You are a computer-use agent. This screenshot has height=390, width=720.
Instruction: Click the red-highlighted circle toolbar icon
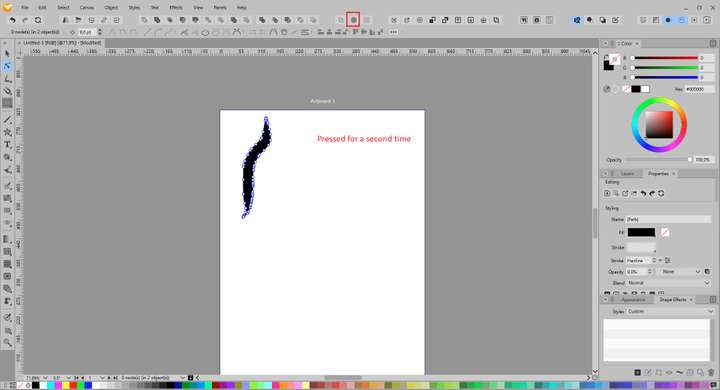[x=353, y=20]
